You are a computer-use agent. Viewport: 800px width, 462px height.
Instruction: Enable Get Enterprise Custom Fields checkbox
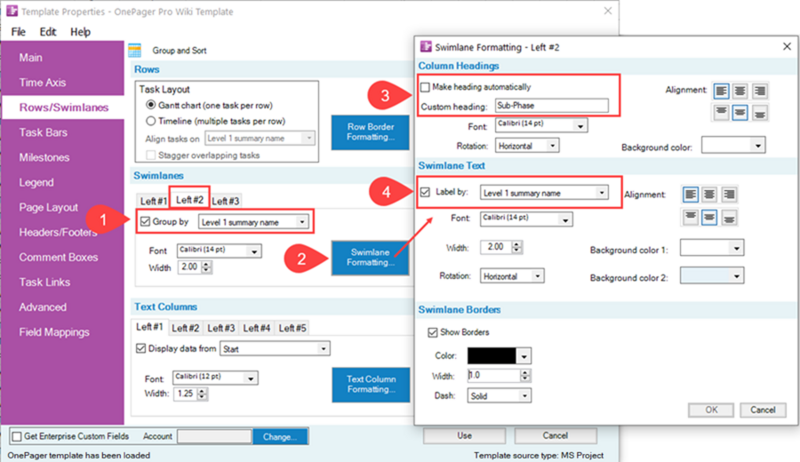click(17, 437)
